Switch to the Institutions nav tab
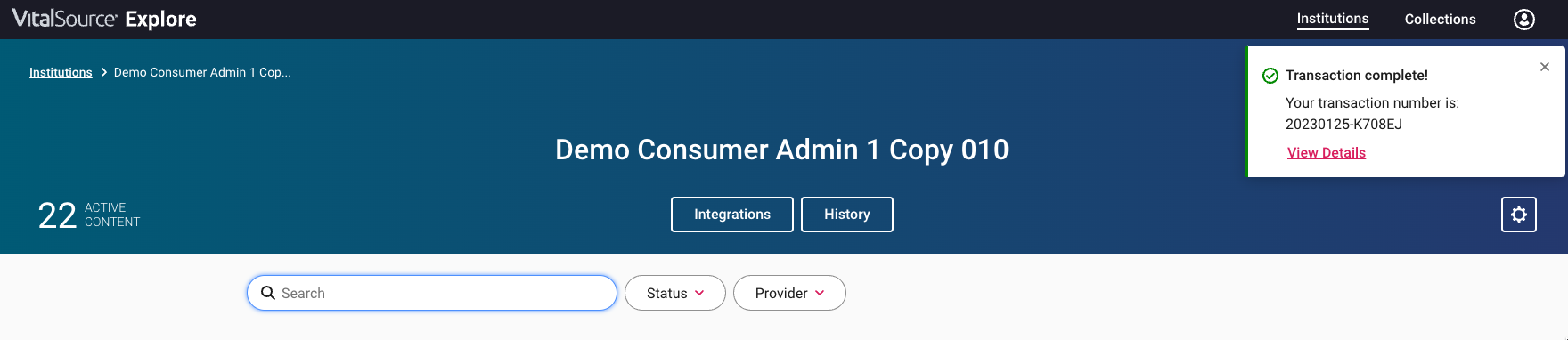The height and width of the screenshot is (340, 1568). tap(1333, 19)
